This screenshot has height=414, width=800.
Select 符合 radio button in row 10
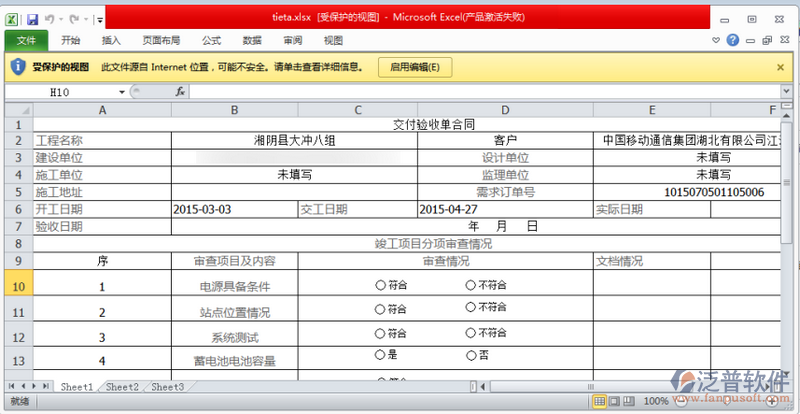380,284
